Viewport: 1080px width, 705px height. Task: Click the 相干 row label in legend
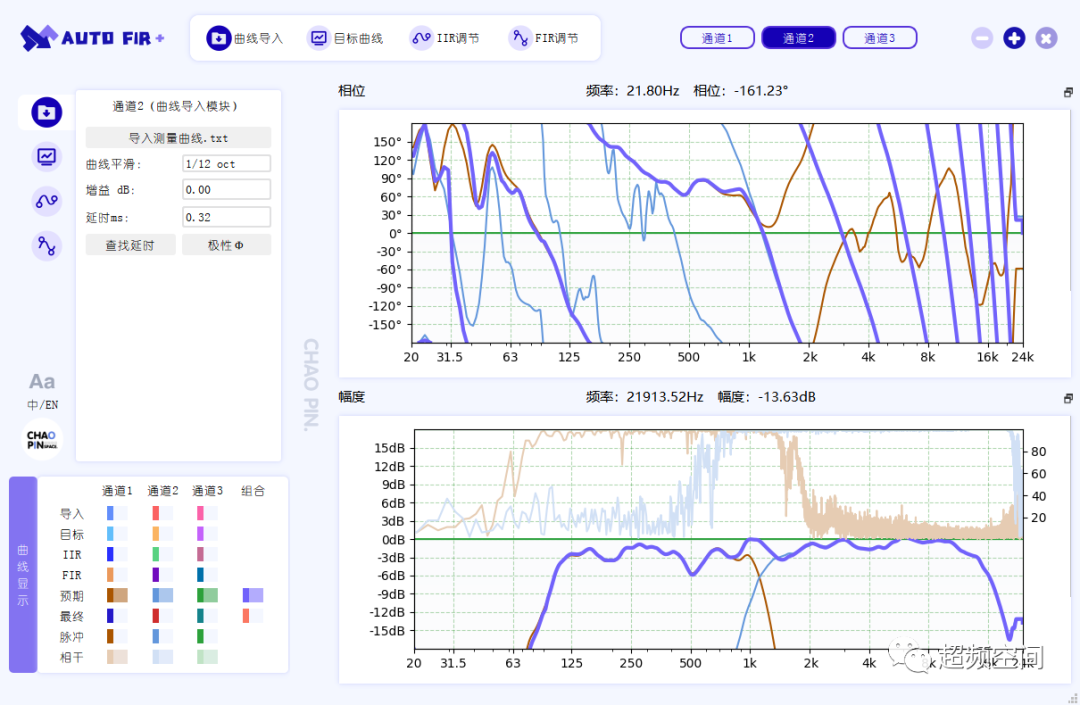point(72,657)
